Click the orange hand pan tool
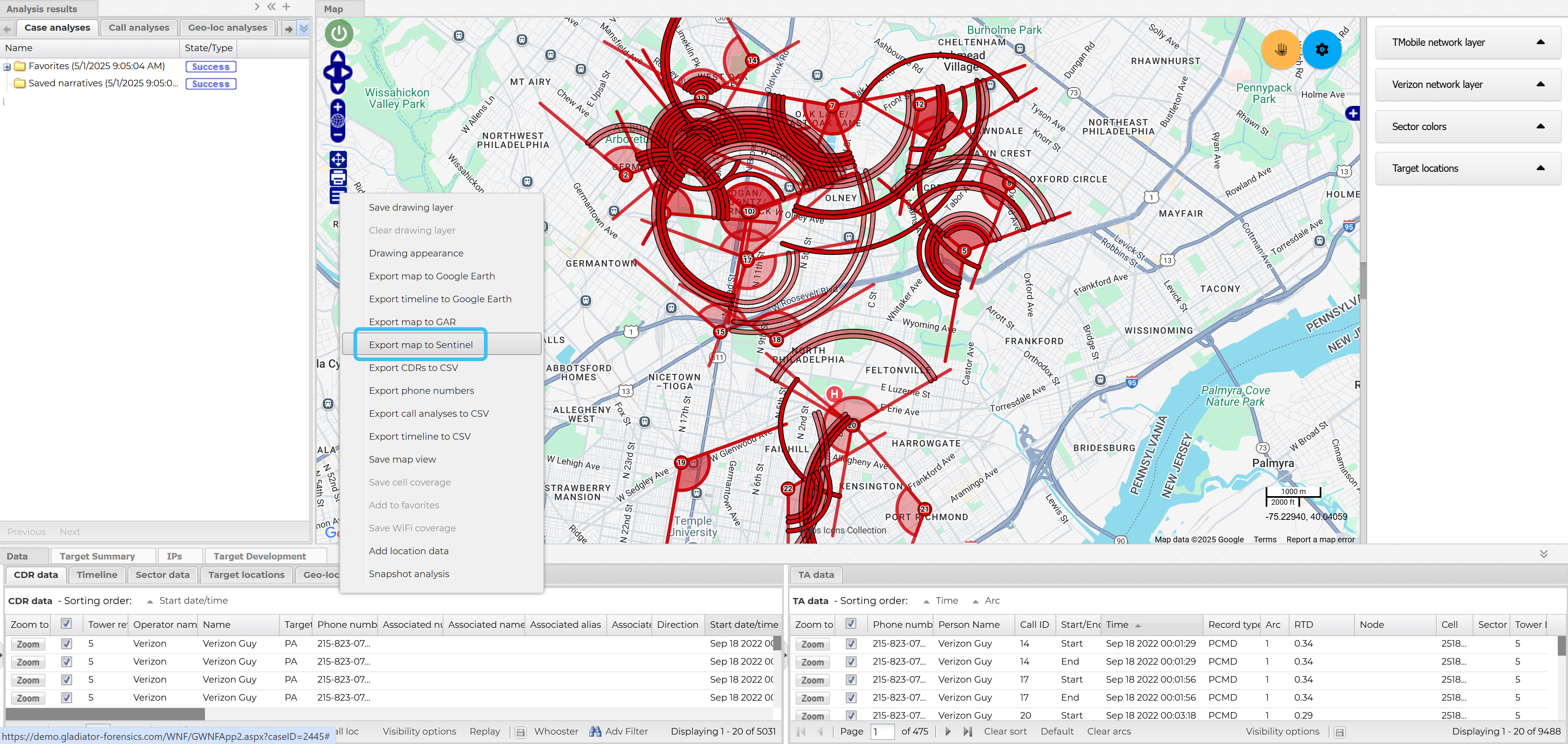 1281,49
